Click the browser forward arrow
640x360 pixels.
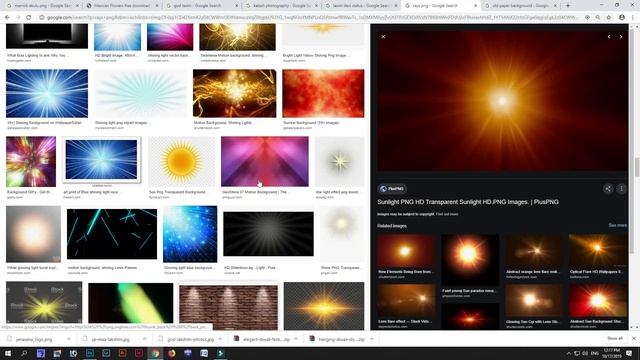tap(18, 18)
